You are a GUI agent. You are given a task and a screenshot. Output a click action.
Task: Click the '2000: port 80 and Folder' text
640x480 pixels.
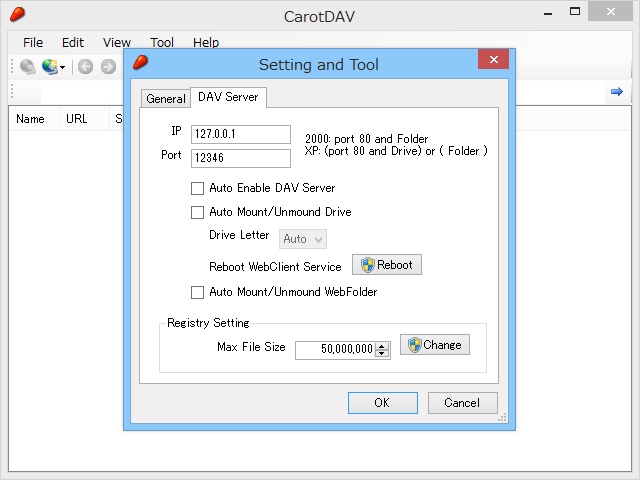pos(367,139)
